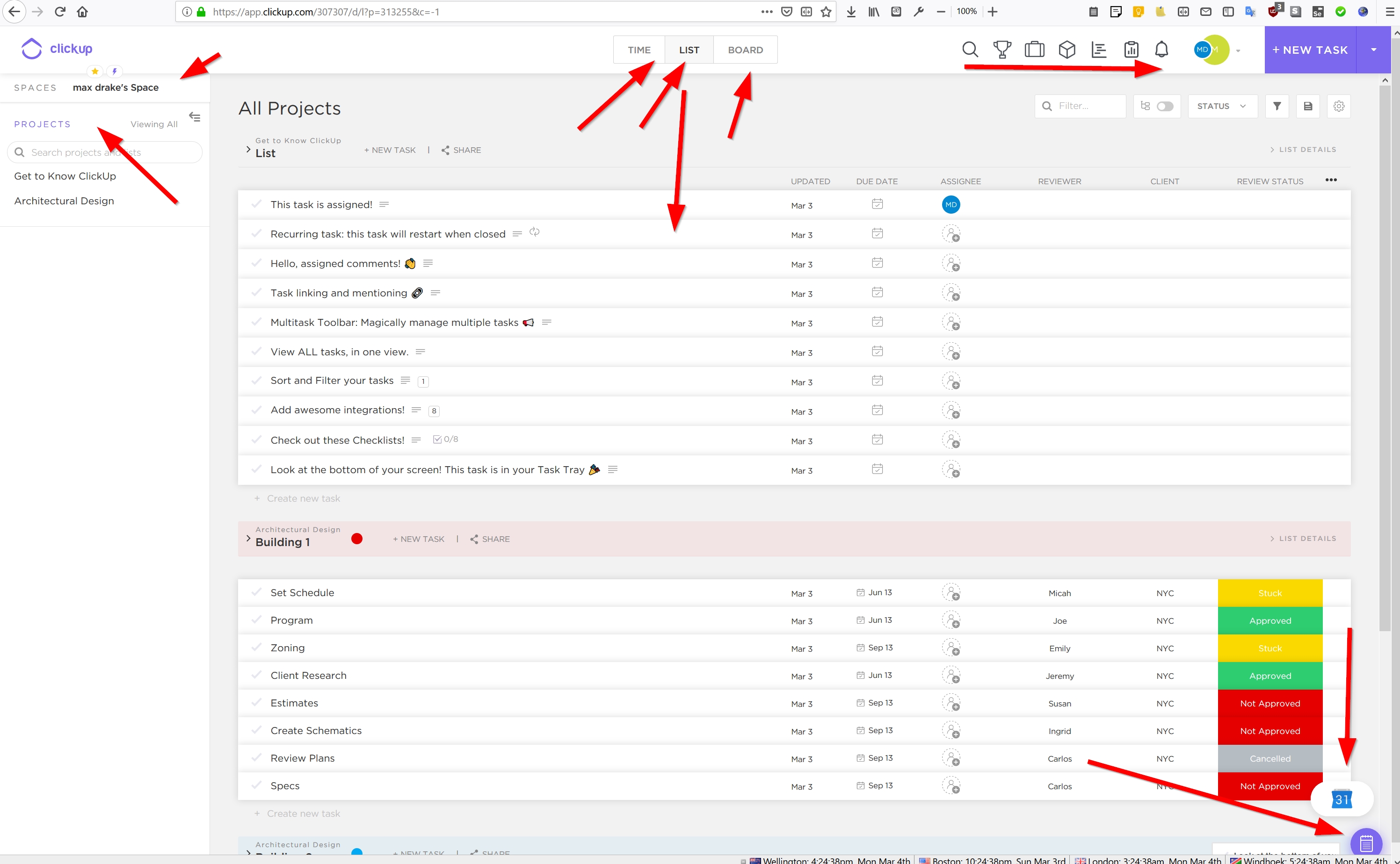This screenshot has height=864, width=1400.
Task: Open the view settings gear icon
Action: click(x=1338, y=106)
